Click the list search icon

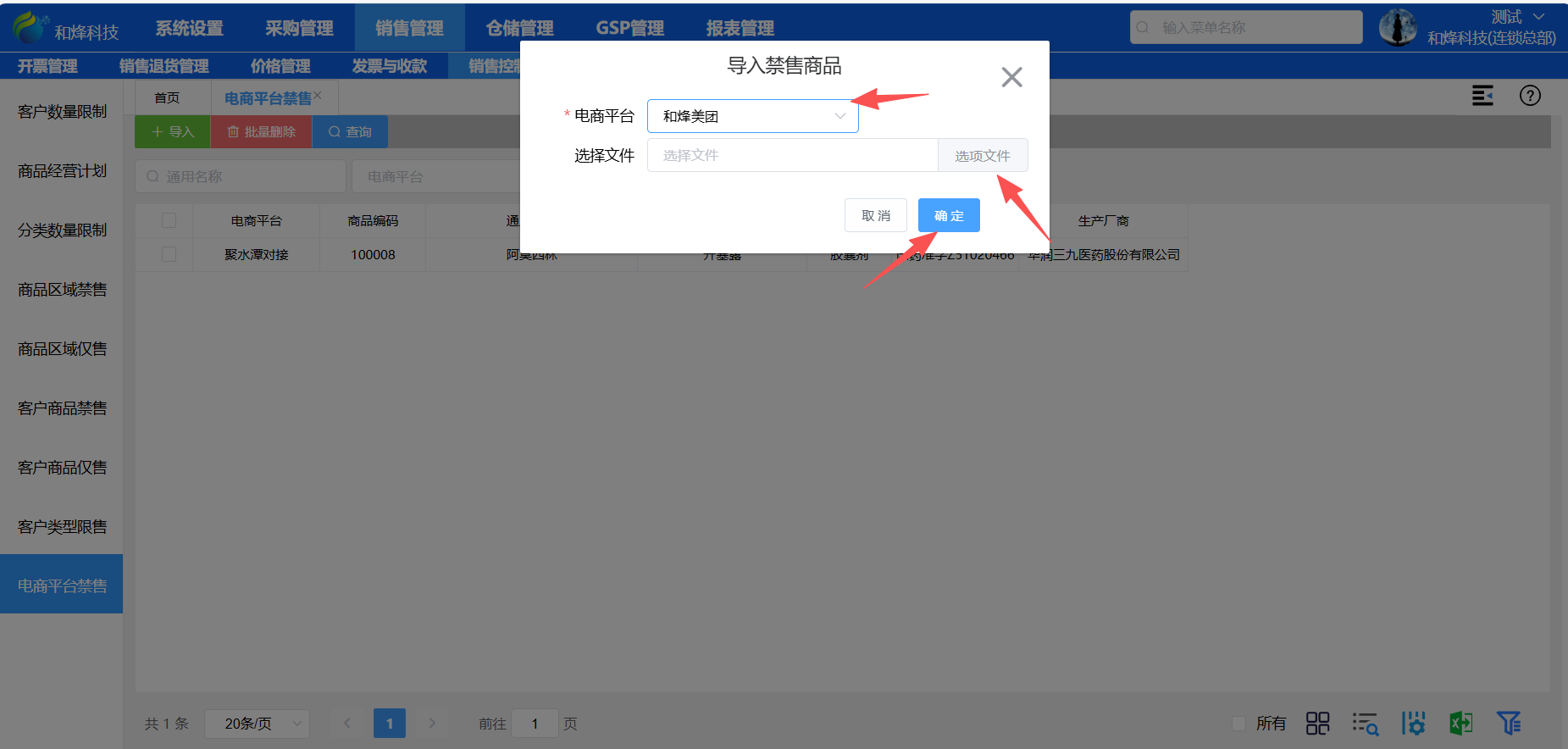1365,723
